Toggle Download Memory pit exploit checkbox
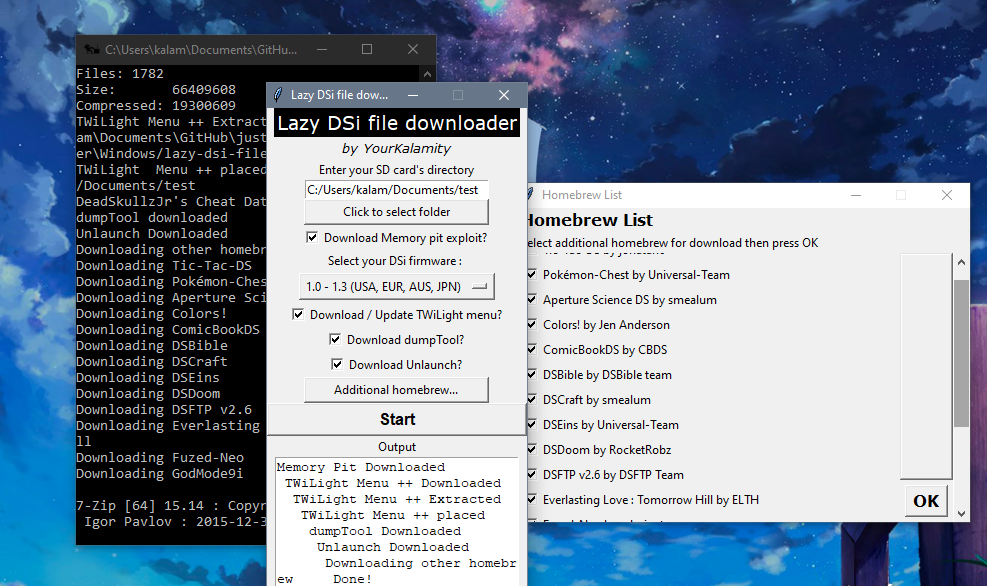 (x=313, y=238)
